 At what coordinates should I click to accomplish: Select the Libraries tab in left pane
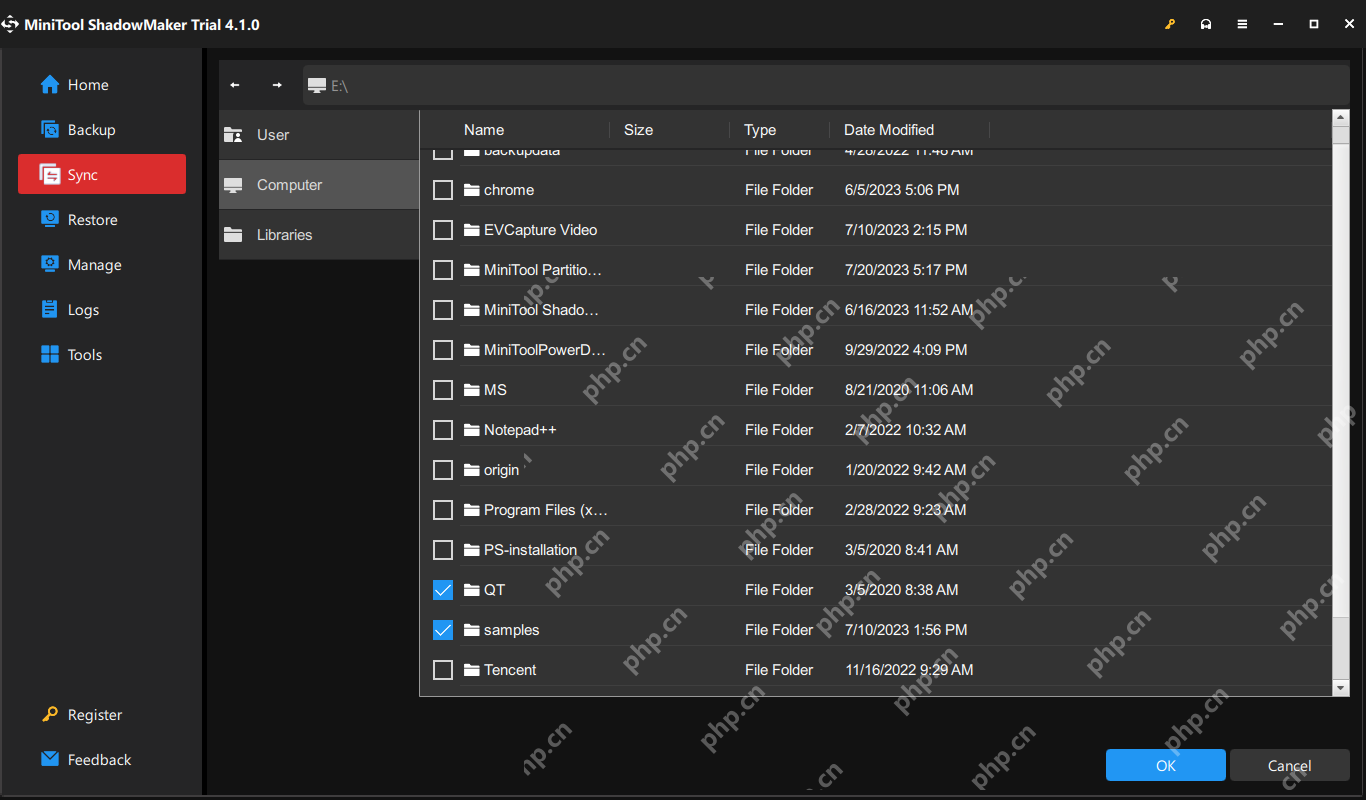click(x=319, y=235)
